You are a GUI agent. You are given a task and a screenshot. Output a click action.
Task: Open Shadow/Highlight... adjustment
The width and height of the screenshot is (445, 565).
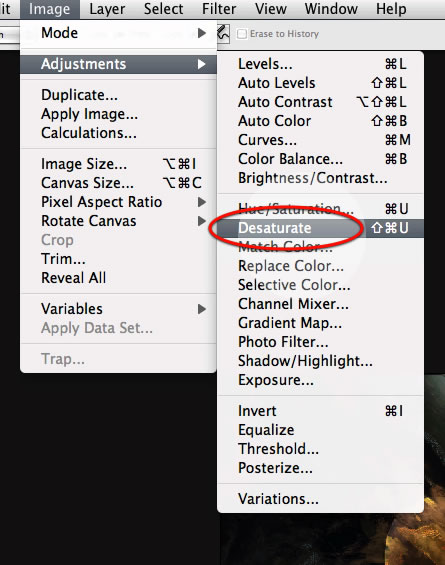coord(320,361)
